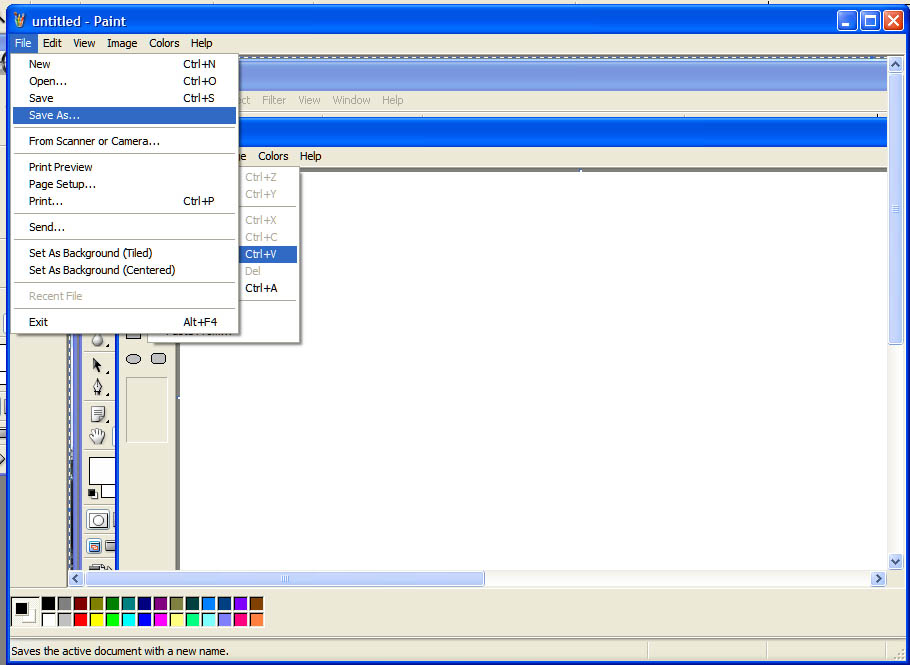Open the Colors menu in Paint's menu bar
The height and width of the screenshot is (665, 910).
click(164, 43)
